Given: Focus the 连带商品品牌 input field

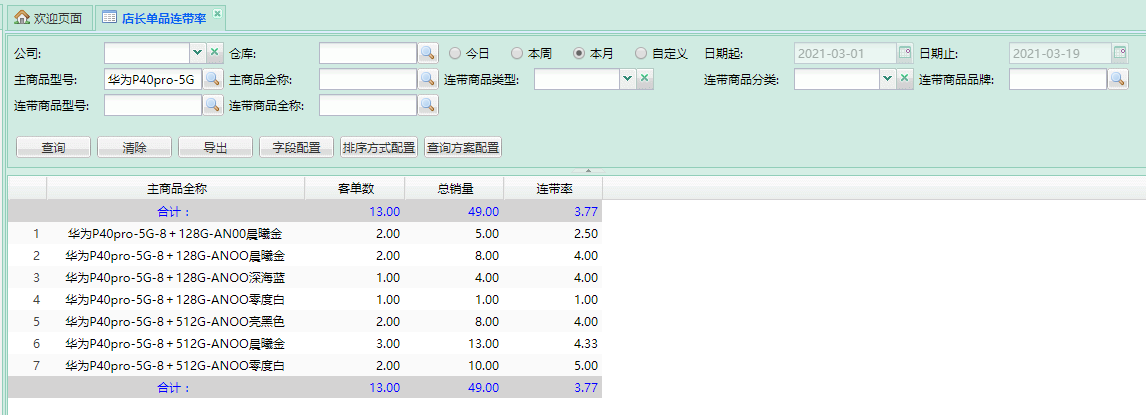Looking at the screenshot, I should tap(1058, 80).
